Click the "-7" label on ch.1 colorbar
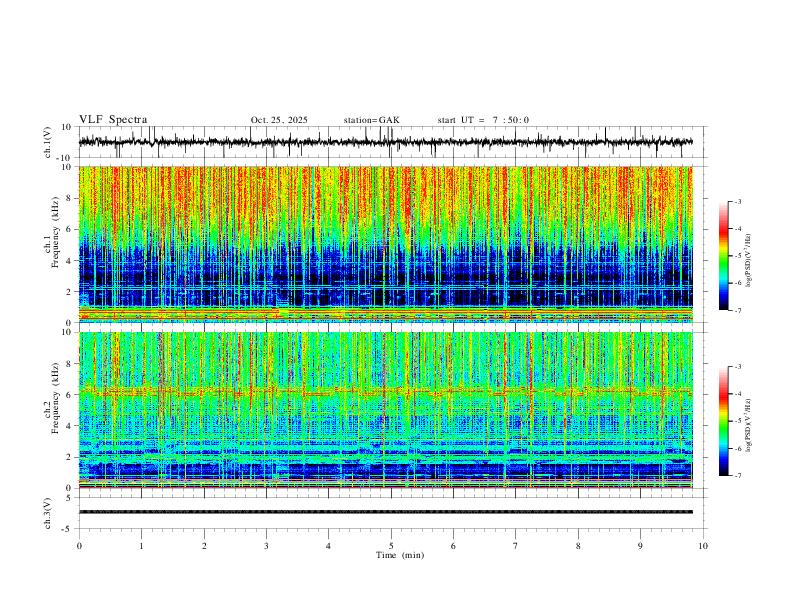The image size is (792, 612). [737, 311]
